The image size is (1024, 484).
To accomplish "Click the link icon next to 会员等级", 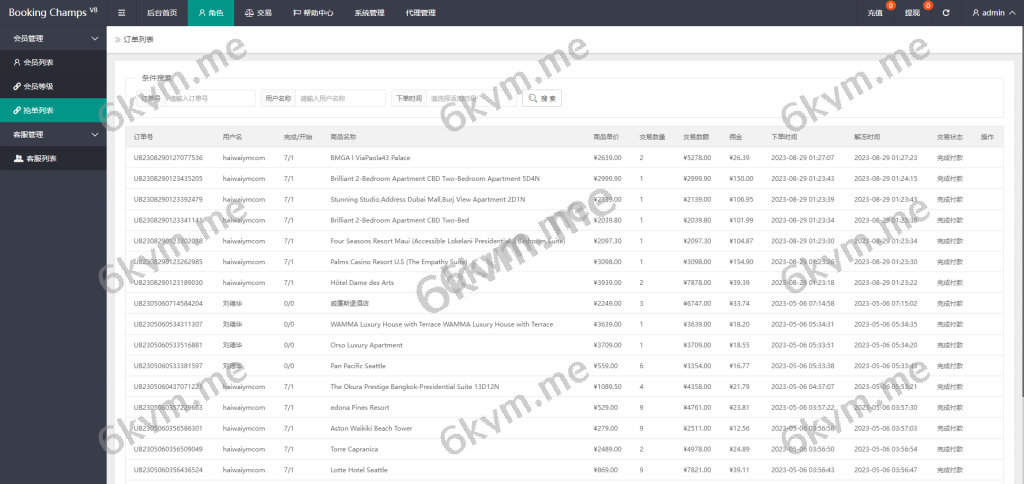I will point(16,86).
